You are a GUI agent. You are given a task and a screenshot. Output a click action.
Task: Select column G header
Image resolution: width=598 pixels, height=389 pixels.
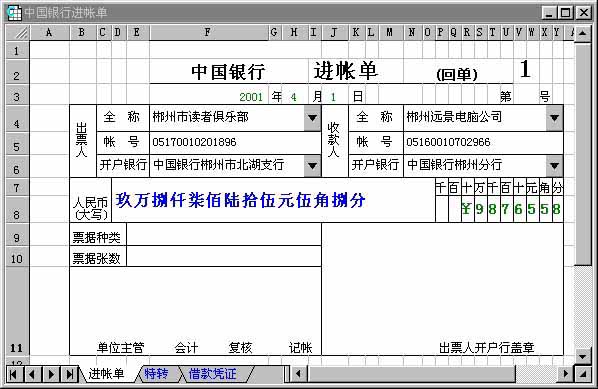(274, 33)
